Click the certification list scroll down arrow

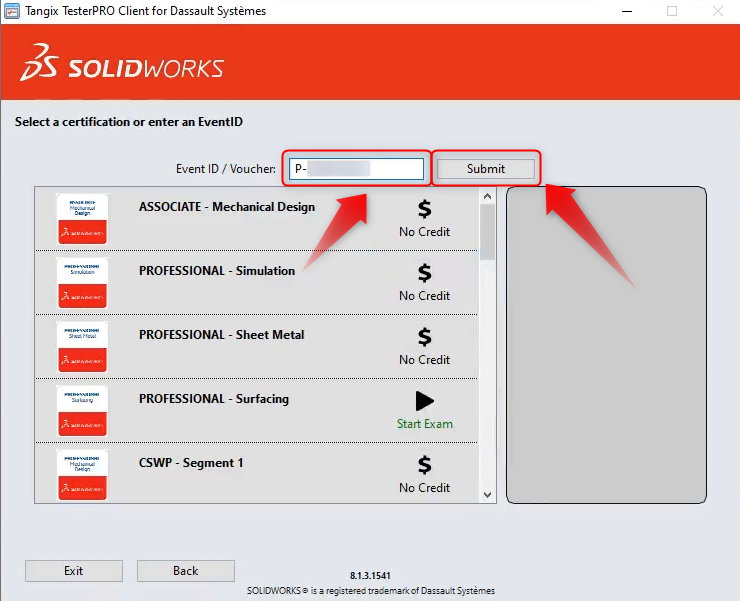tap(488, 495)
